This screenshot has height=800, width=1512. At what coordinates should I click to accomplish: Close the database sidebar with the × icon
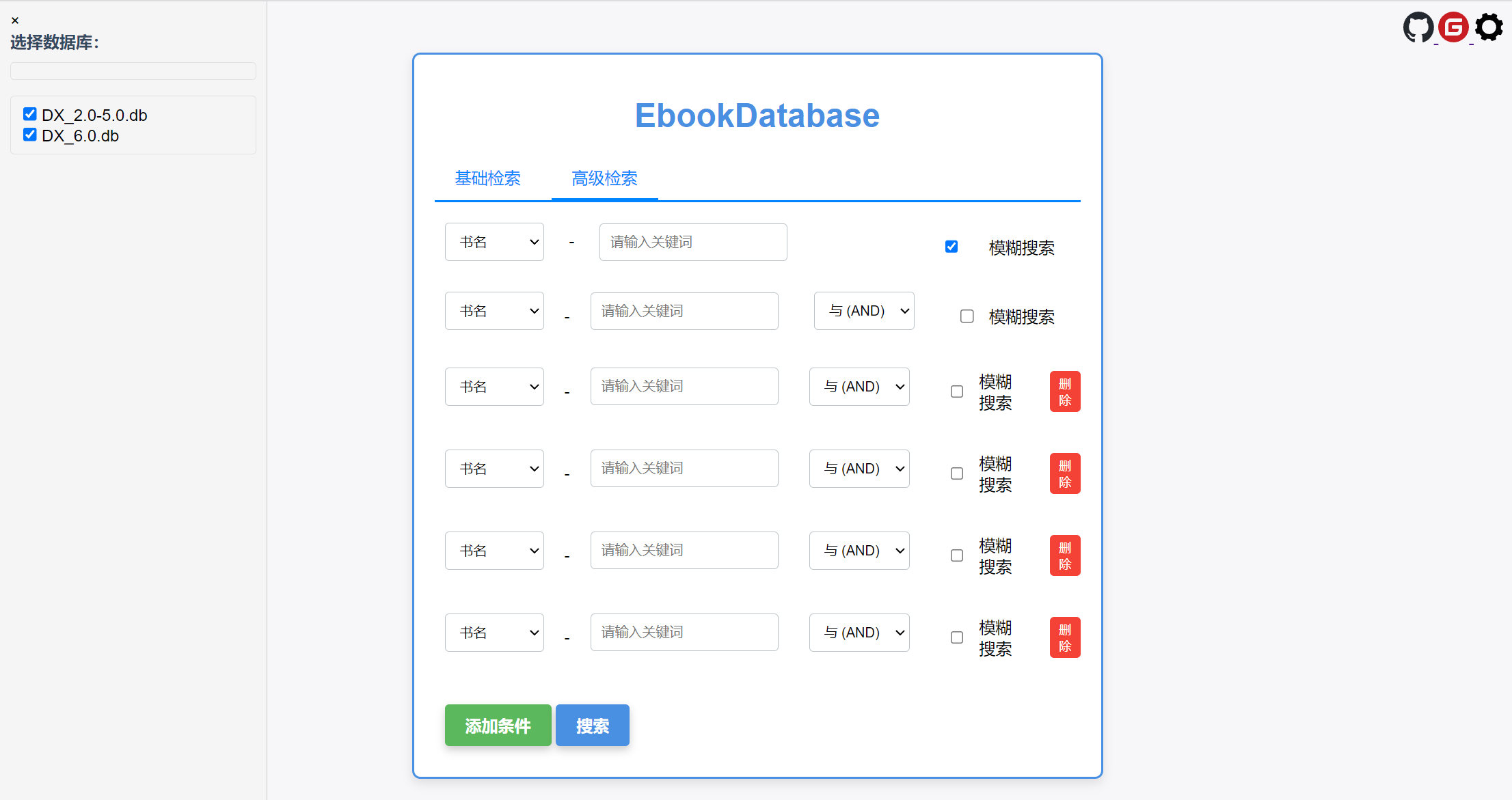(x=15, y=20)
